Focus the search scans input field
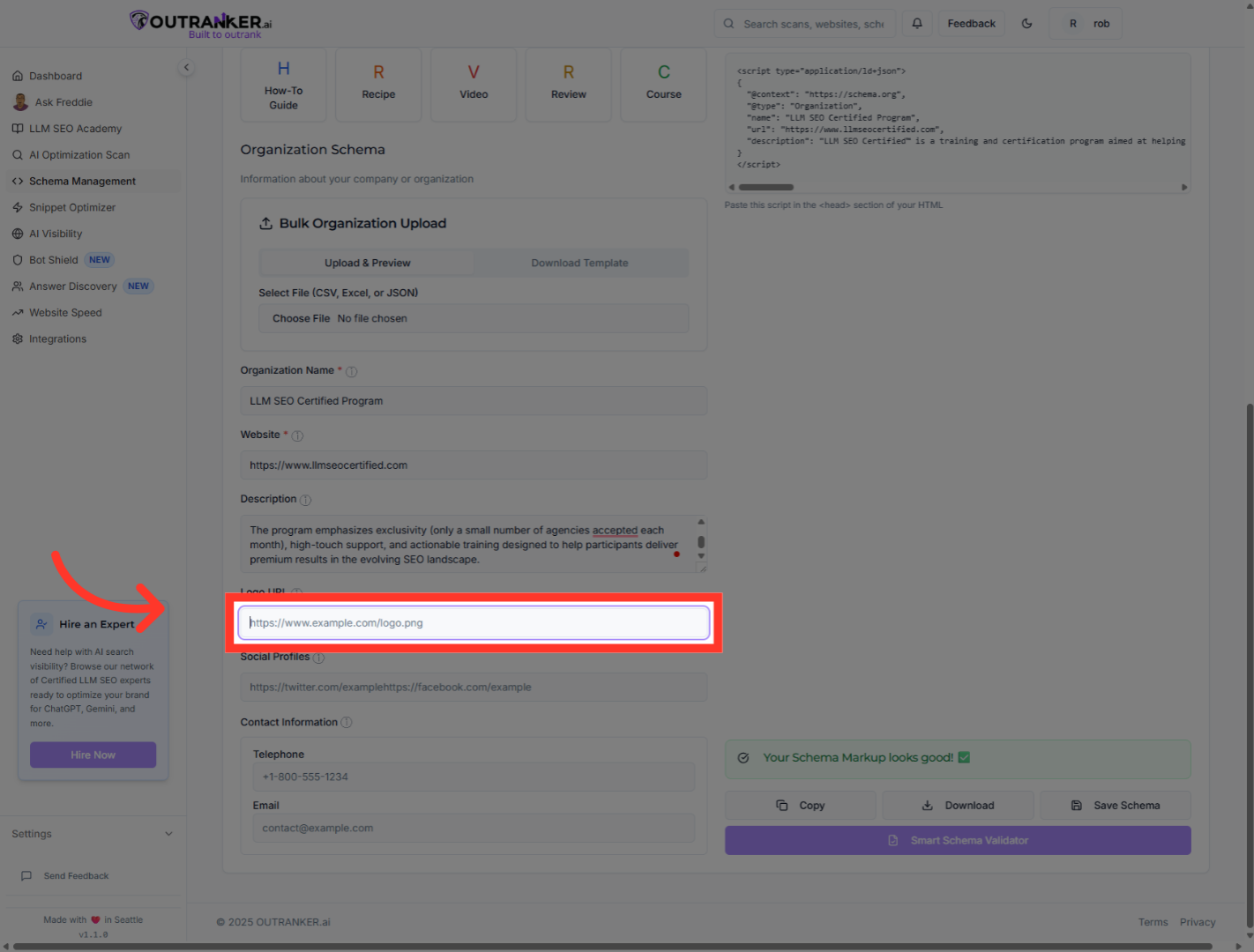 tap(805, 24)
